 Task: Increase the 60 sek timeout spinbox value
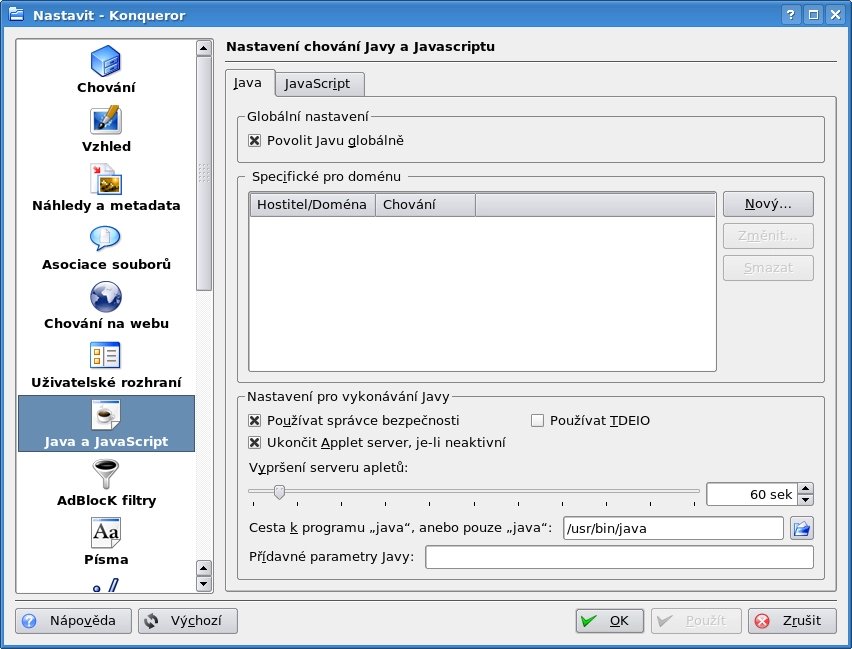(806, 489)
